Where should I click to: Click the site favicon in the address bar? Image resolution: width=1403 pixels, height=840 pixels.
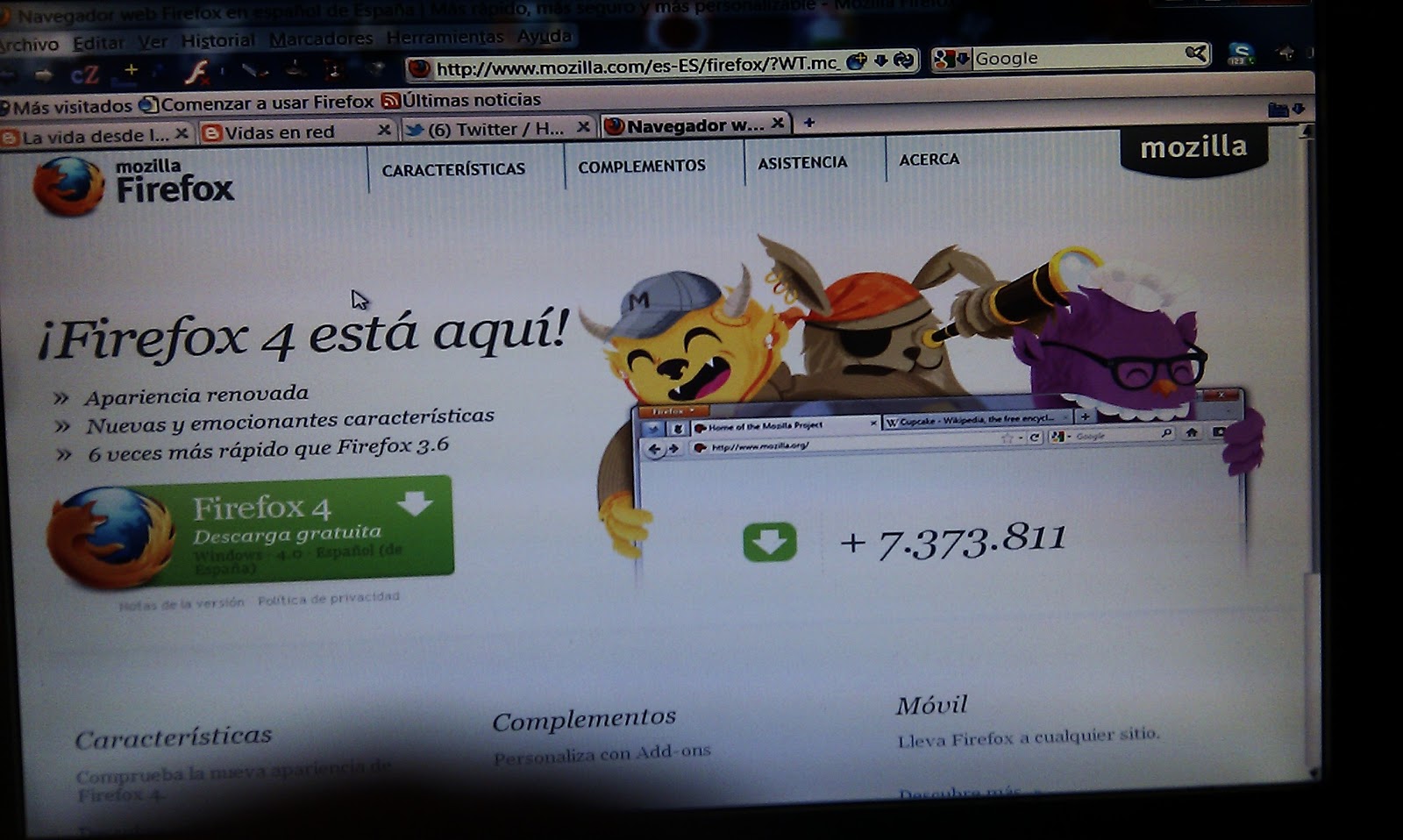tap(420, 68)
